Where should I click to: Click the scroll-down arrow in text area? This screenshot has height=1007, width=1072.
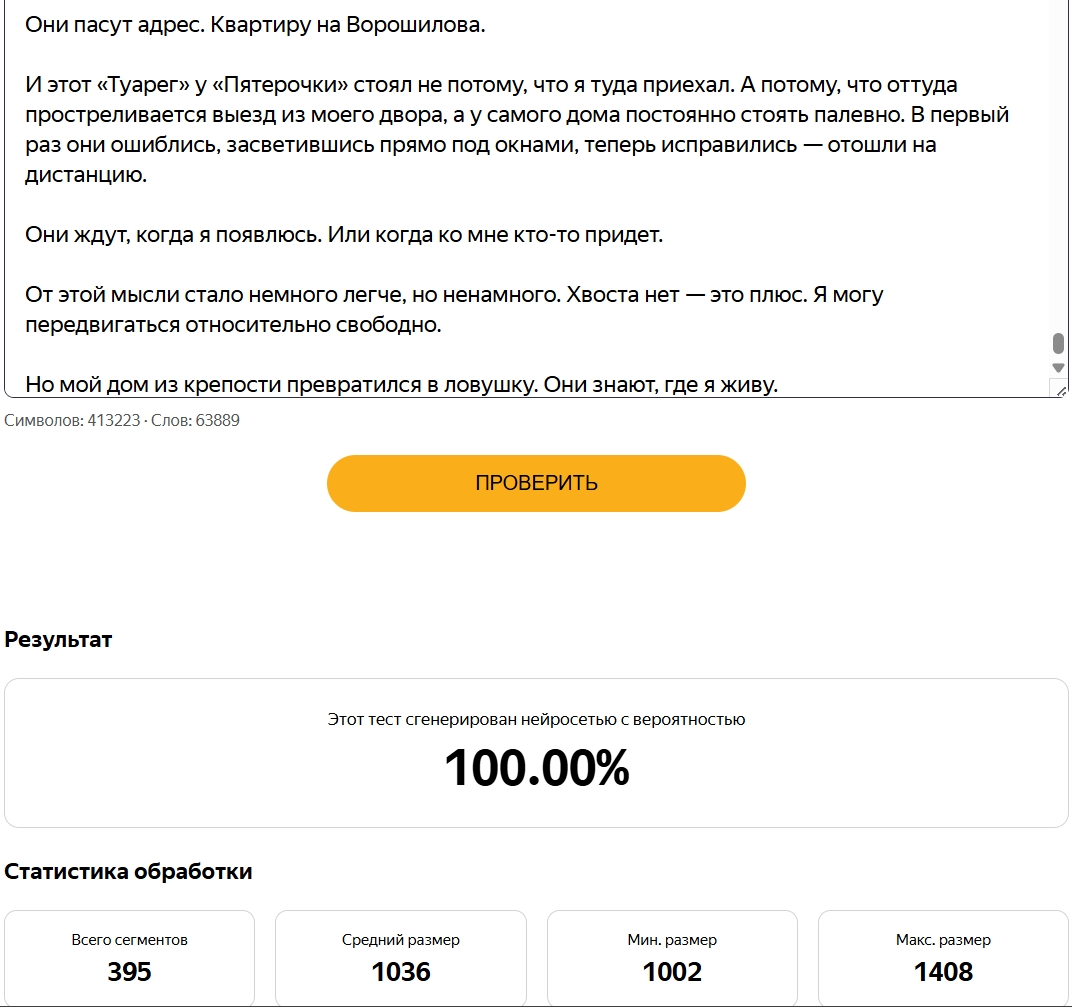[1058, 368]
